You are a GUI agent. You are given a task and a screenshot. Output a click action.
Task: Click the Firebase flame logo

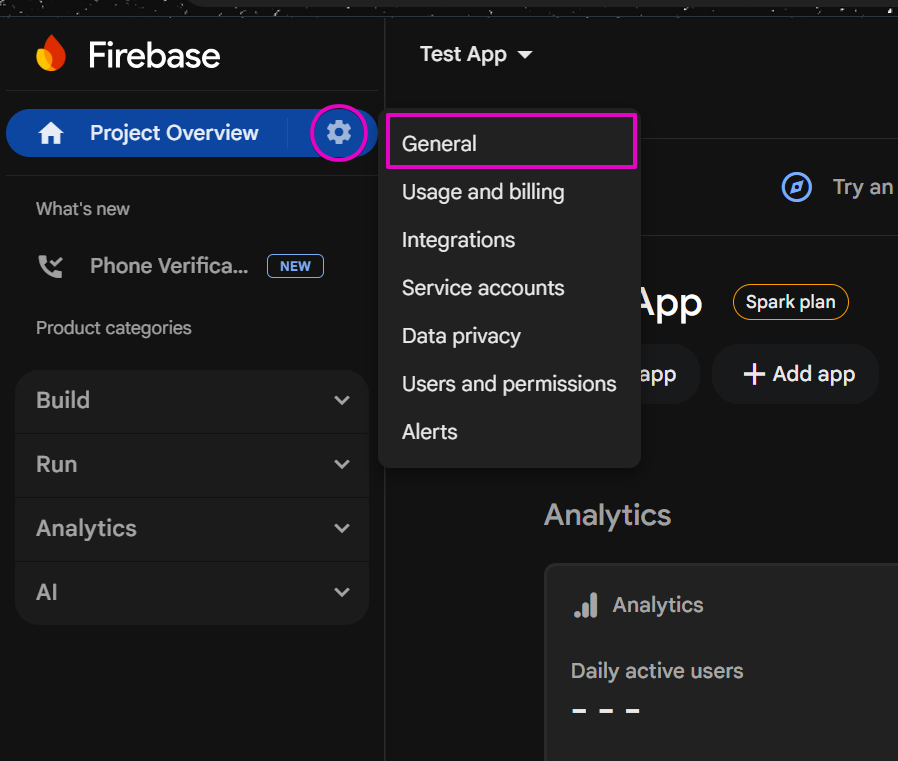[51, 54]
